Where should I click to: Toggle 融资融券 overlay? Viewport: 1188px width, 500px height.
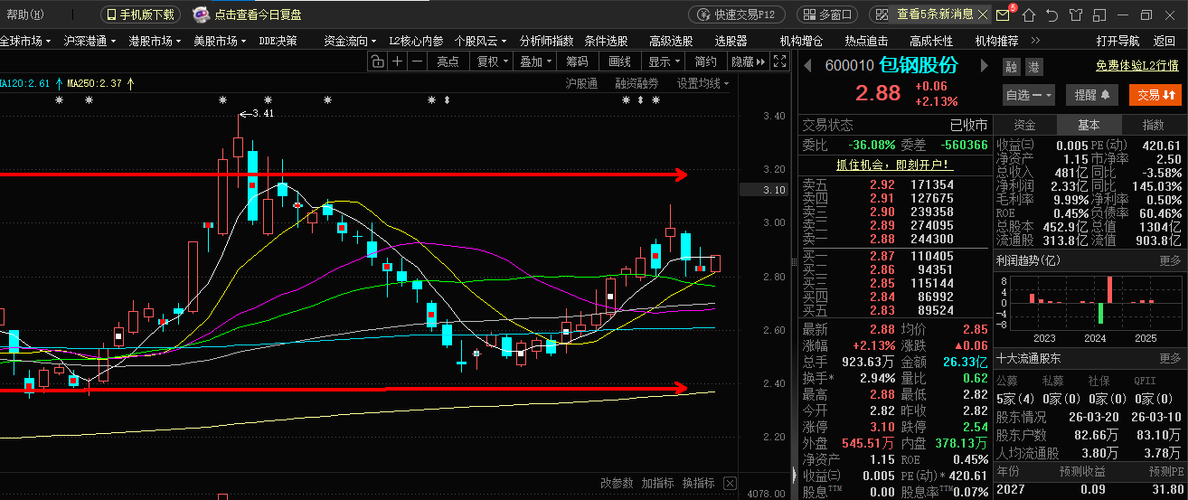[x=636, y=83]
